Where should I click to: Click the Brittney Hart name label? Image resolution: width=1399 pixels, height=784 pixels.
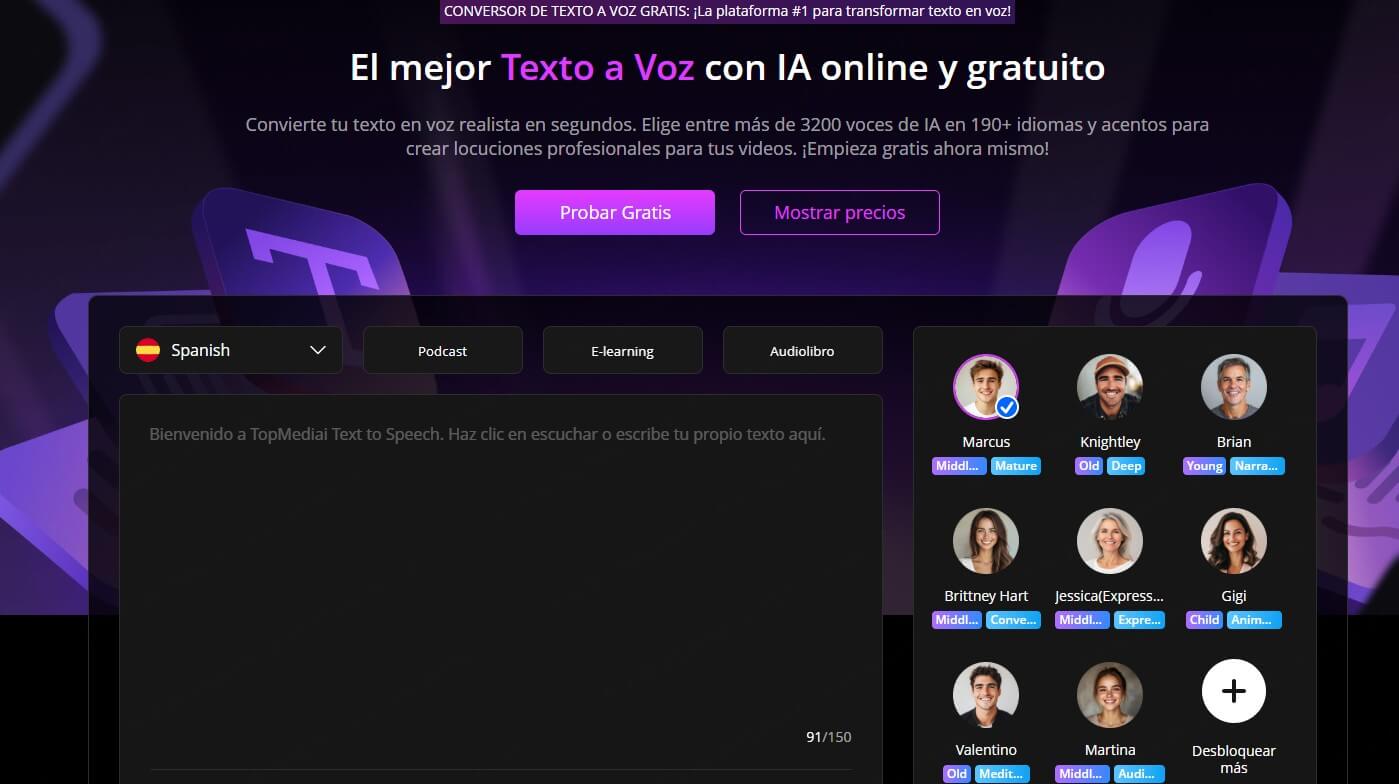click(986, 596)
